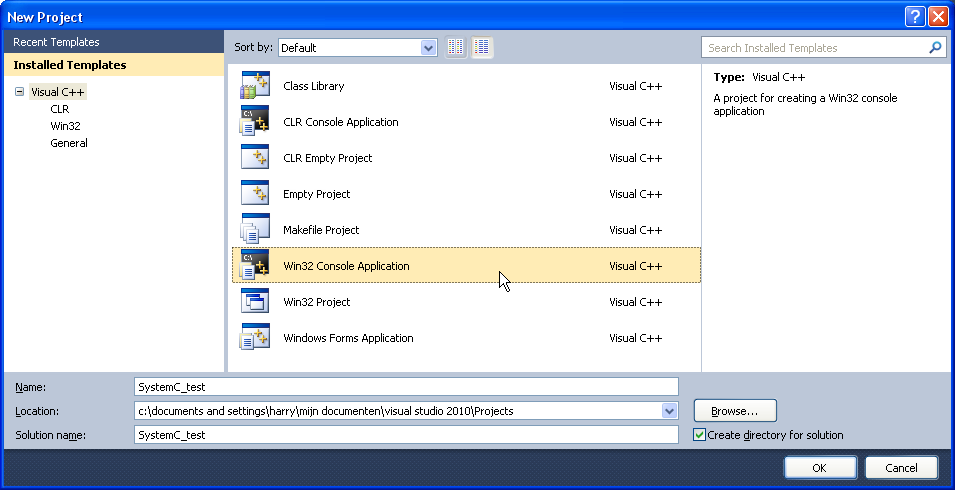Click the Makefile Project icon

255,230
